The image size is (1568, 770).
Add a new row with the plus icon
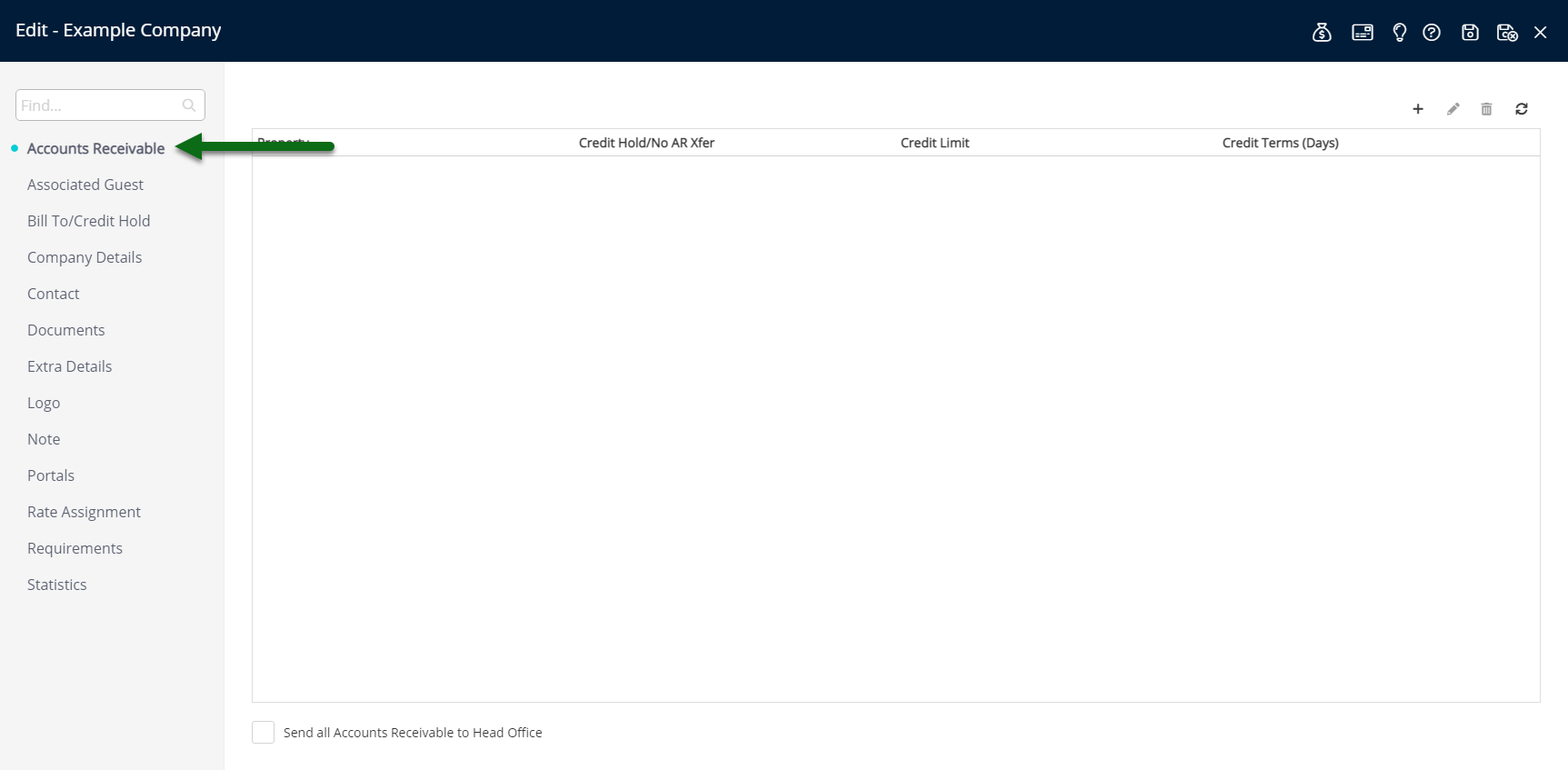pyautogui.click(x=1418, y=109)
